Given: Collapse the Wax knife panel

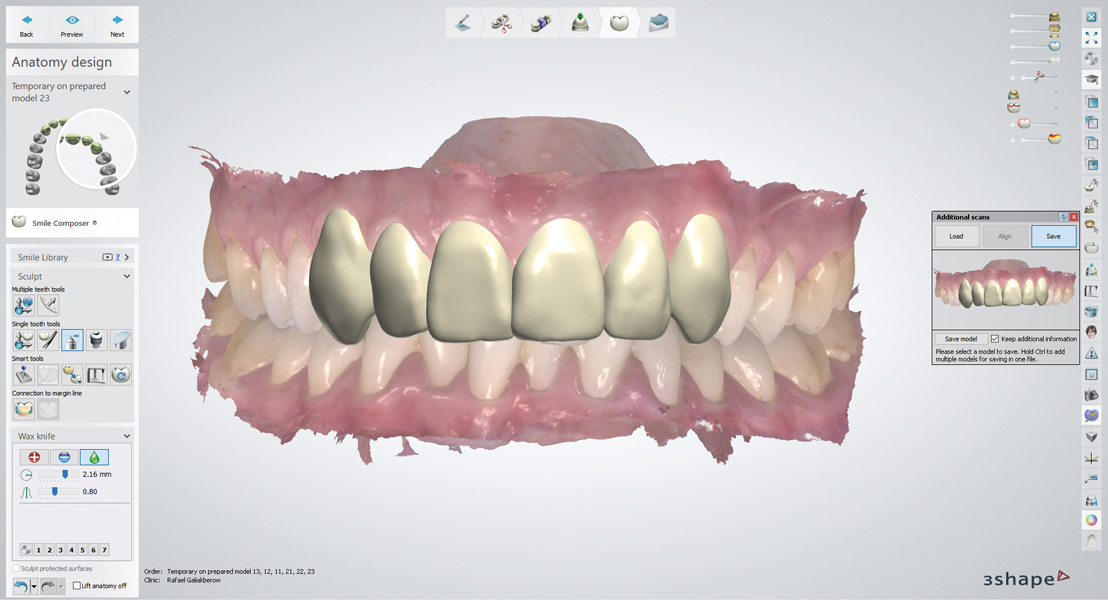Looking at the screenshot, I should [127, 436].
